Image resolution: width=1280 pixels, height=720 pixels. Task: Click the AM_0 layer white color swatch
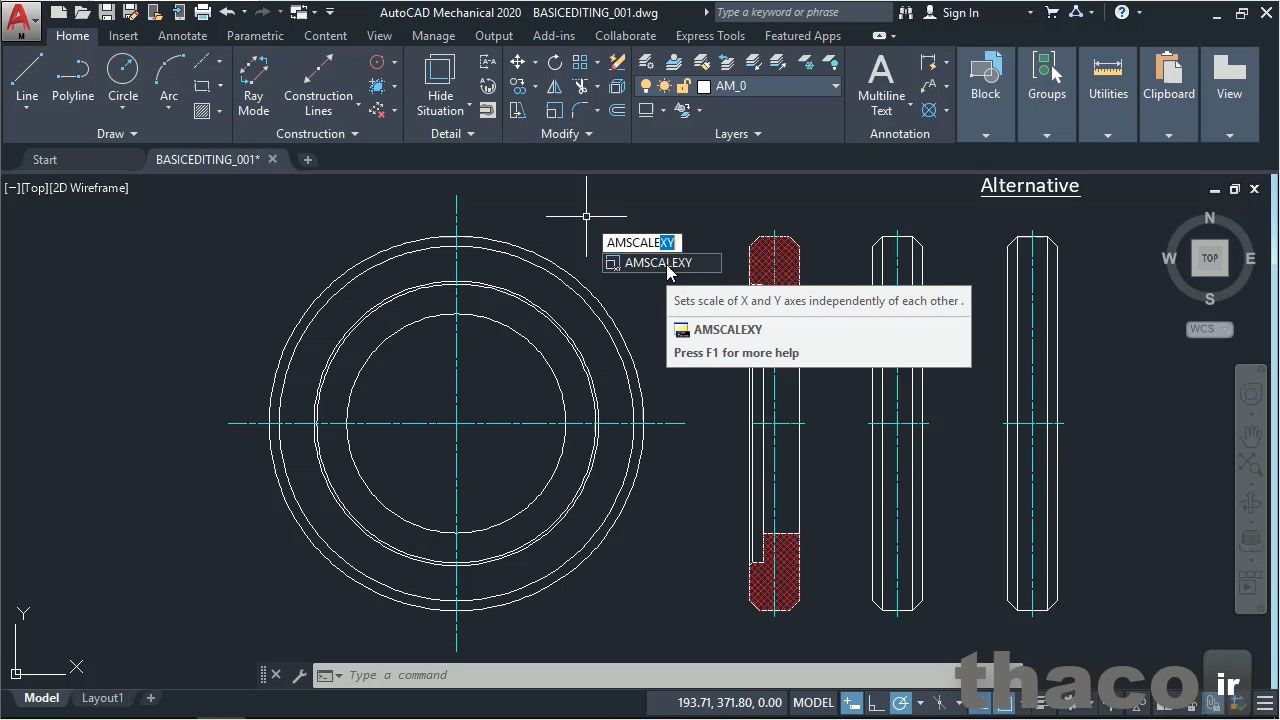click(704, 86)
